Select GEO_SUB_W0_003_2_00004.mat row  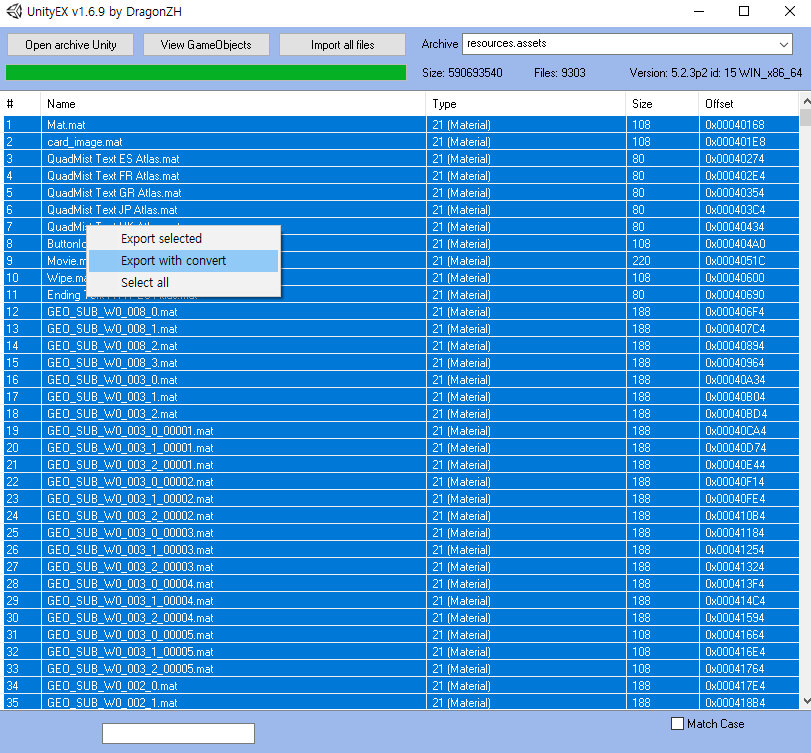[x=401, y=618]
